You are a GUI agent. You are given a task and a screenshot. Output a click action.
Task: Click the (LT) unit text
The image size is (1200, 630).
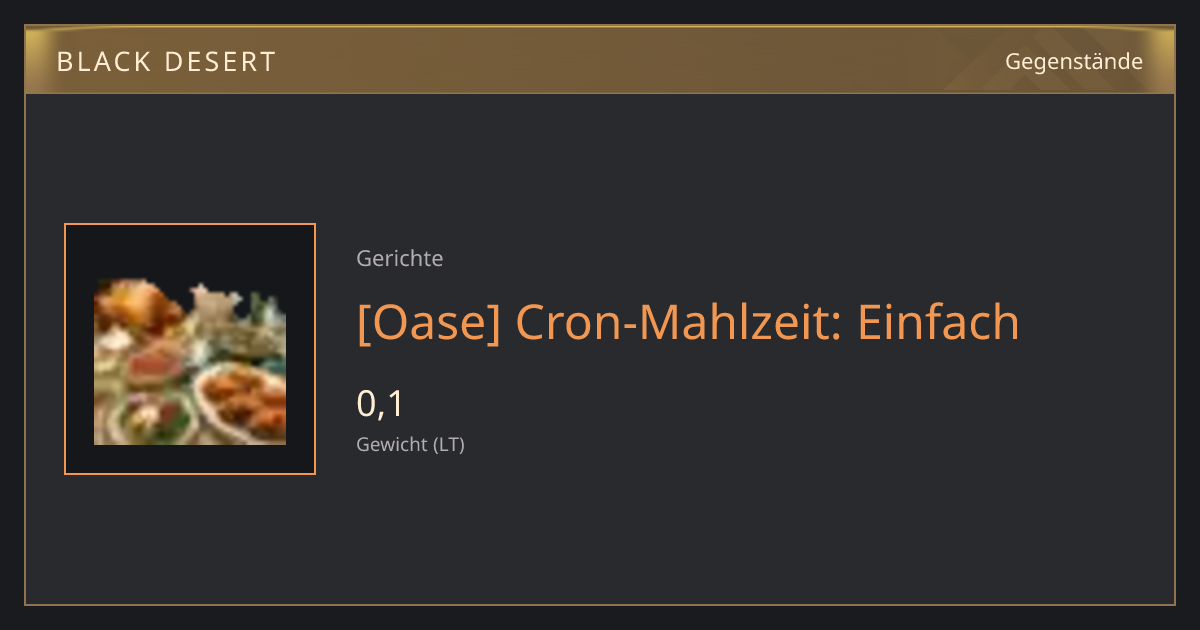tap(448, 445)
